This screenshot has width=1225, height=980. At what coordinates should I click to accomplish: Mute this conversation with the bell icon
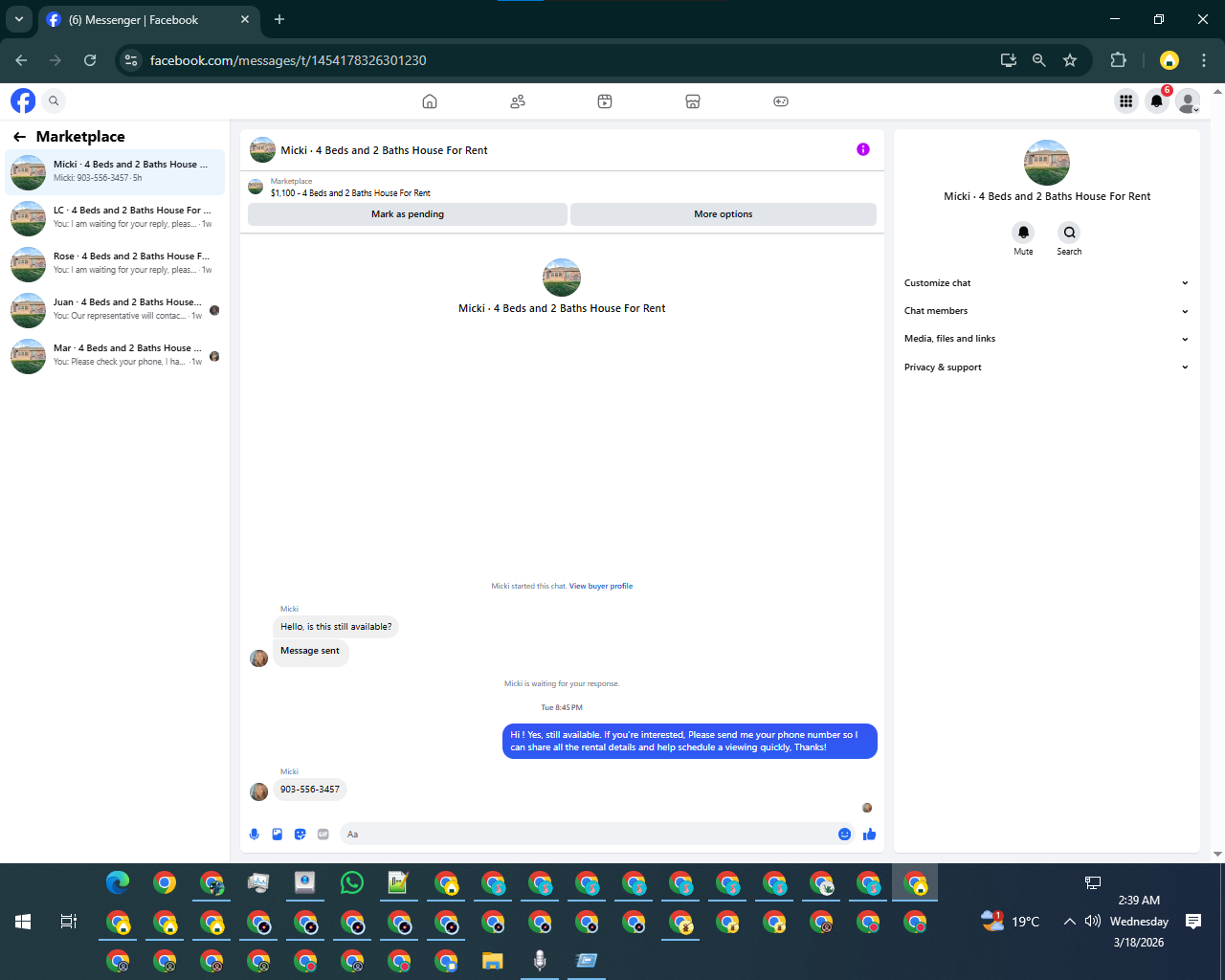(x=1023, y=232)
